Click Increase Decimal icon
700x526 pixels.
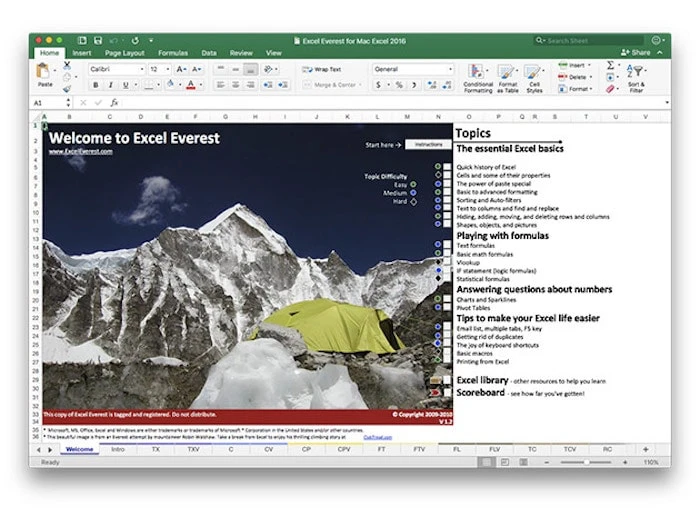(432, 84)
